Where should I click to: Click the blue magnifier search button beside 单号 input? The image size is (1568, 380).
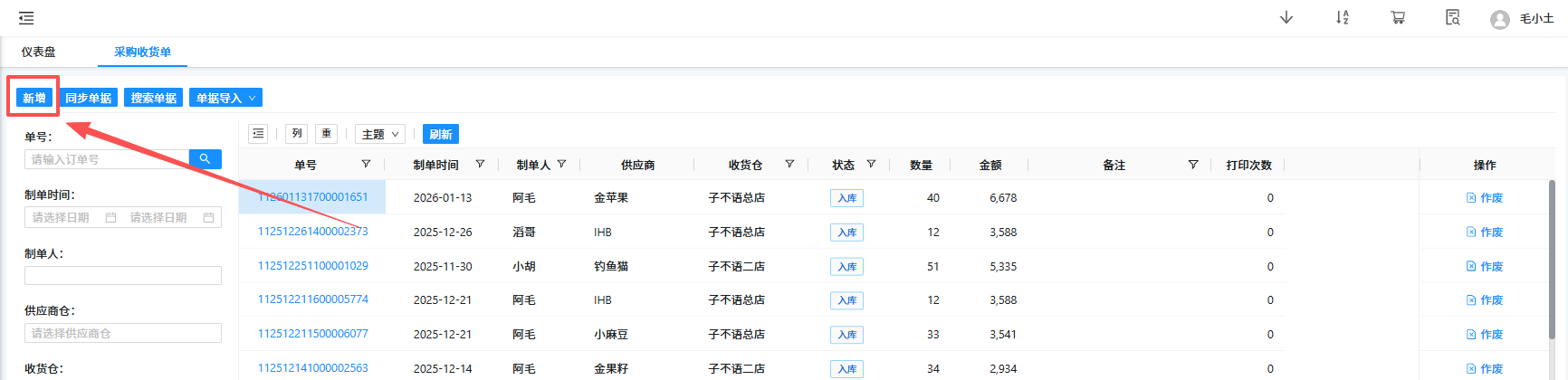pos(206,159)
